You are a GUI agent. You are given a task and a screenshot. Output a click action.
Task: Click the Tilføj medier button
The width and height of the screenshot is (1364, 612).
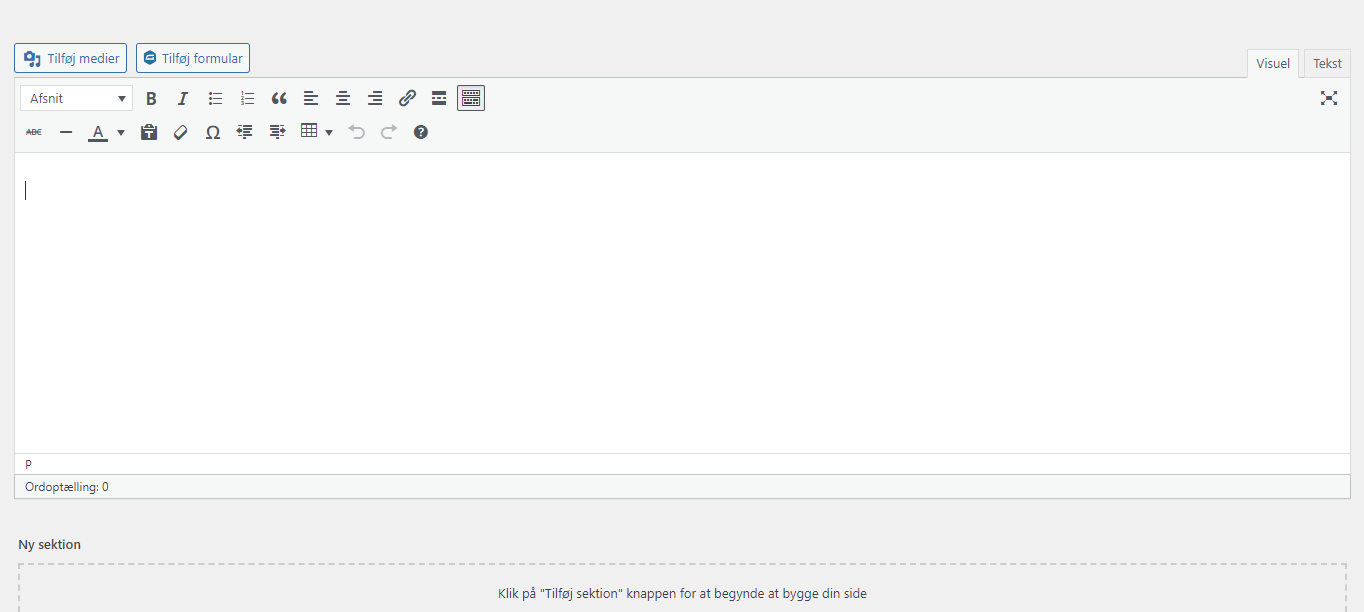tap(71, 58)
